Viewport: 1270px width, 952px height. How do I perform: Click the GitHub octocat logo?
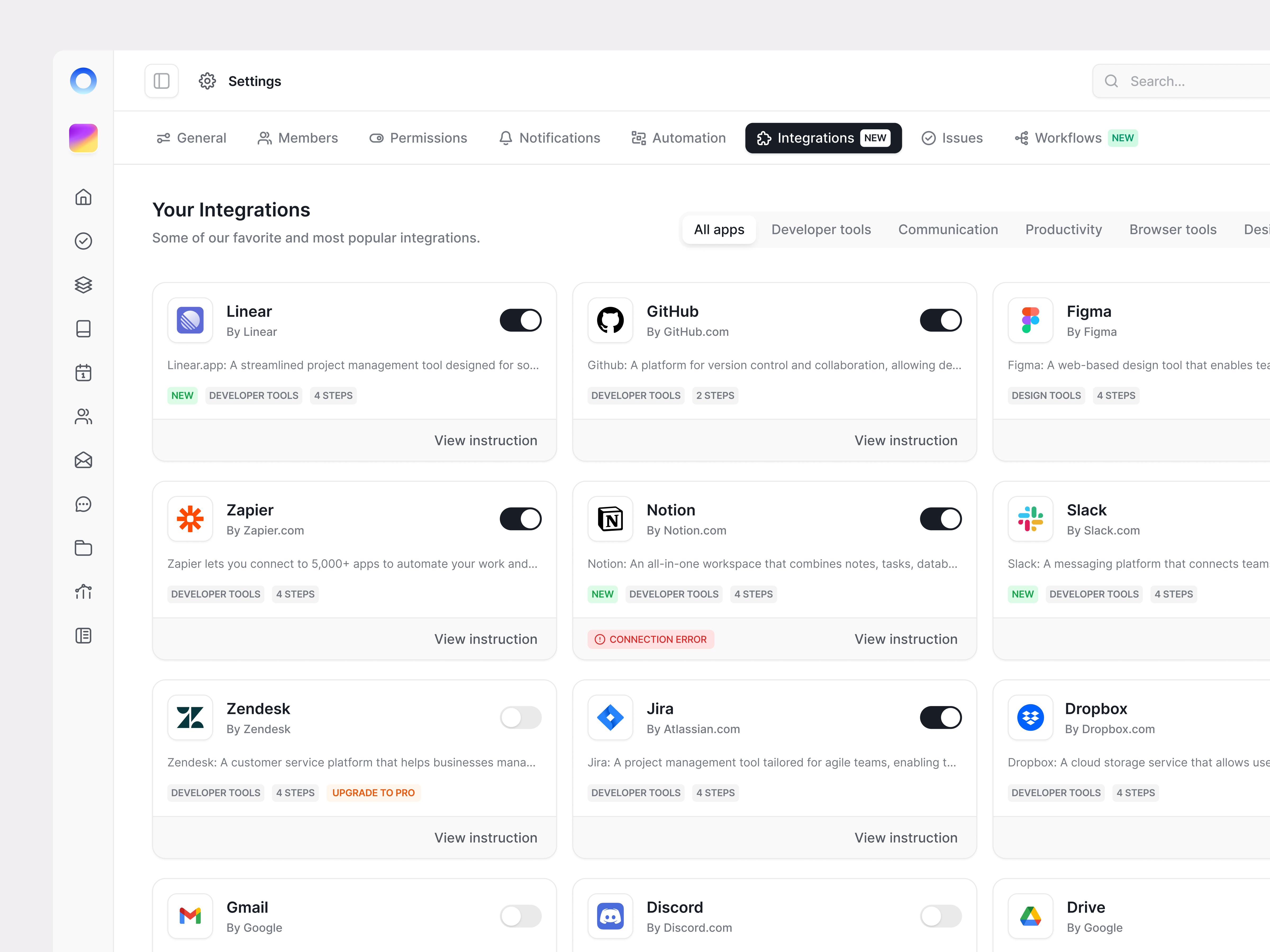(x=610, y=320)
